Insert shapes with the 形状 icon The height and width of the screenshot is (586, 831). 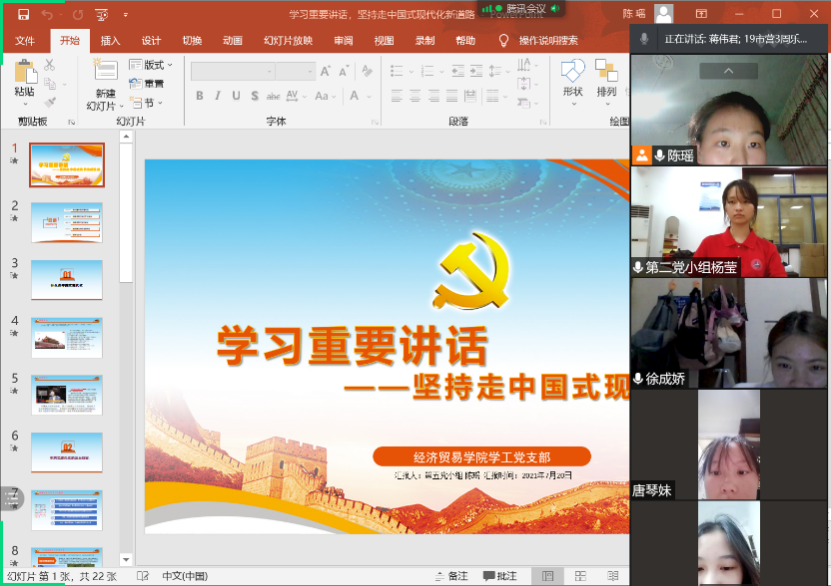click(572, 76)
